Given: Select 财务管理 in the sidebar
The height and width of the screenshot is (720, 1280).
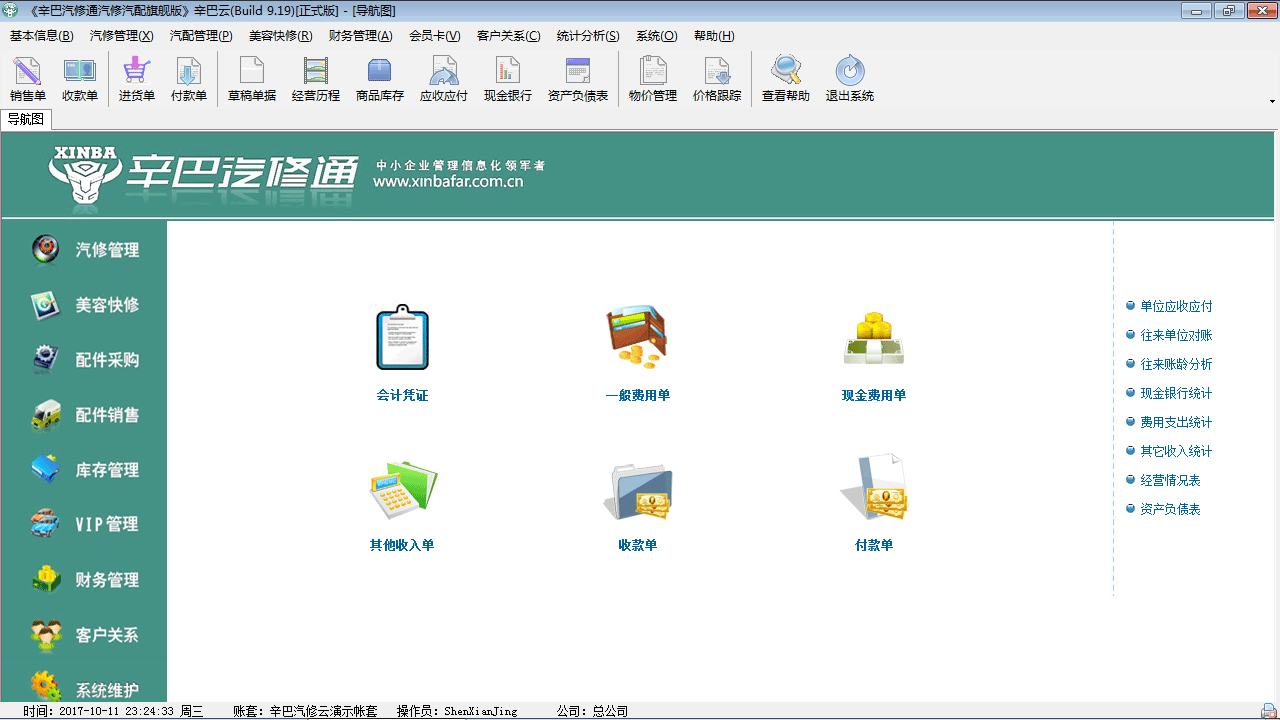Looking at the screenshot, I should [x=84, y=580].
